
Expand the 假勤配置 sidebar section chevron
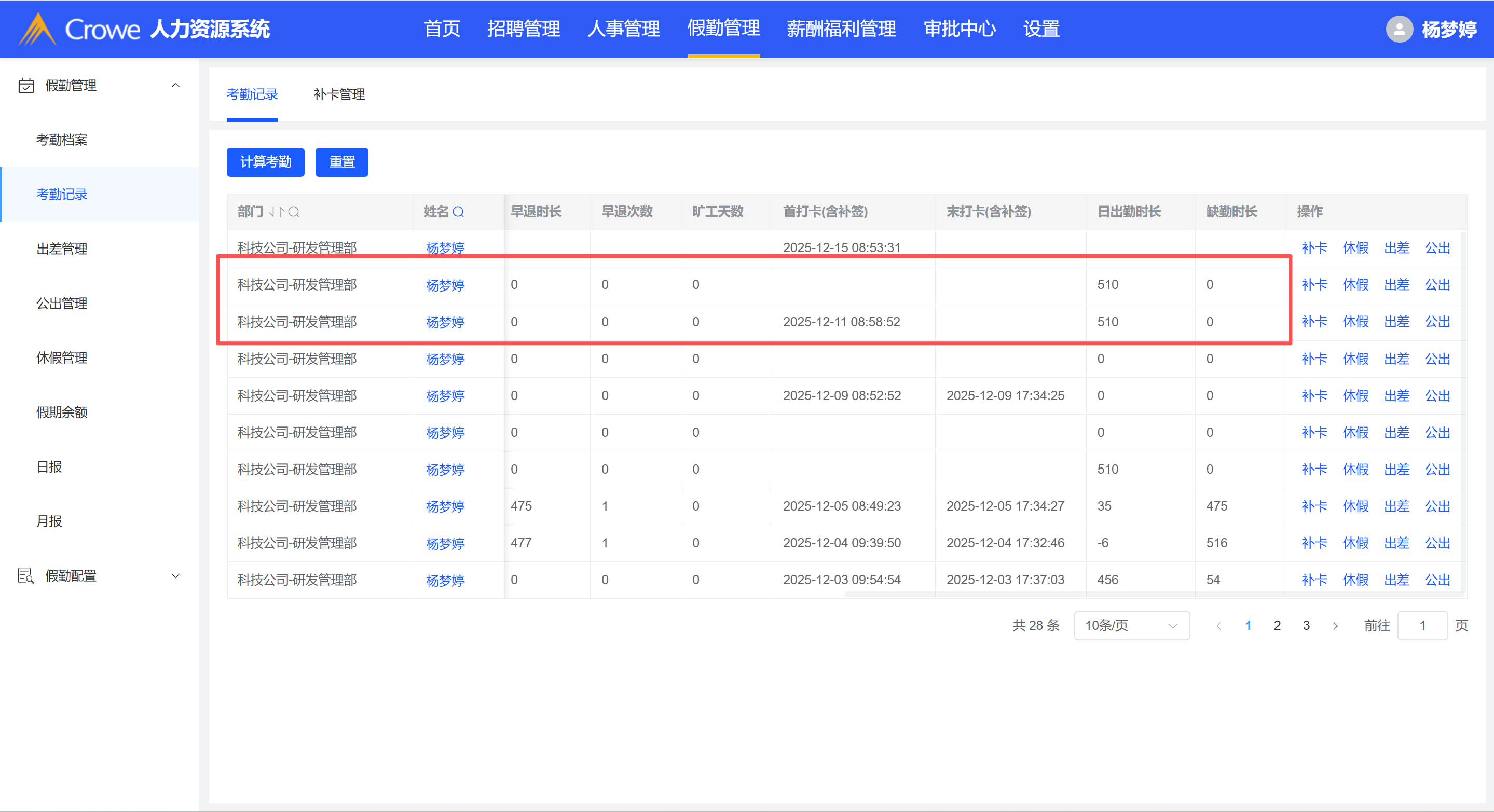point(176,576)
